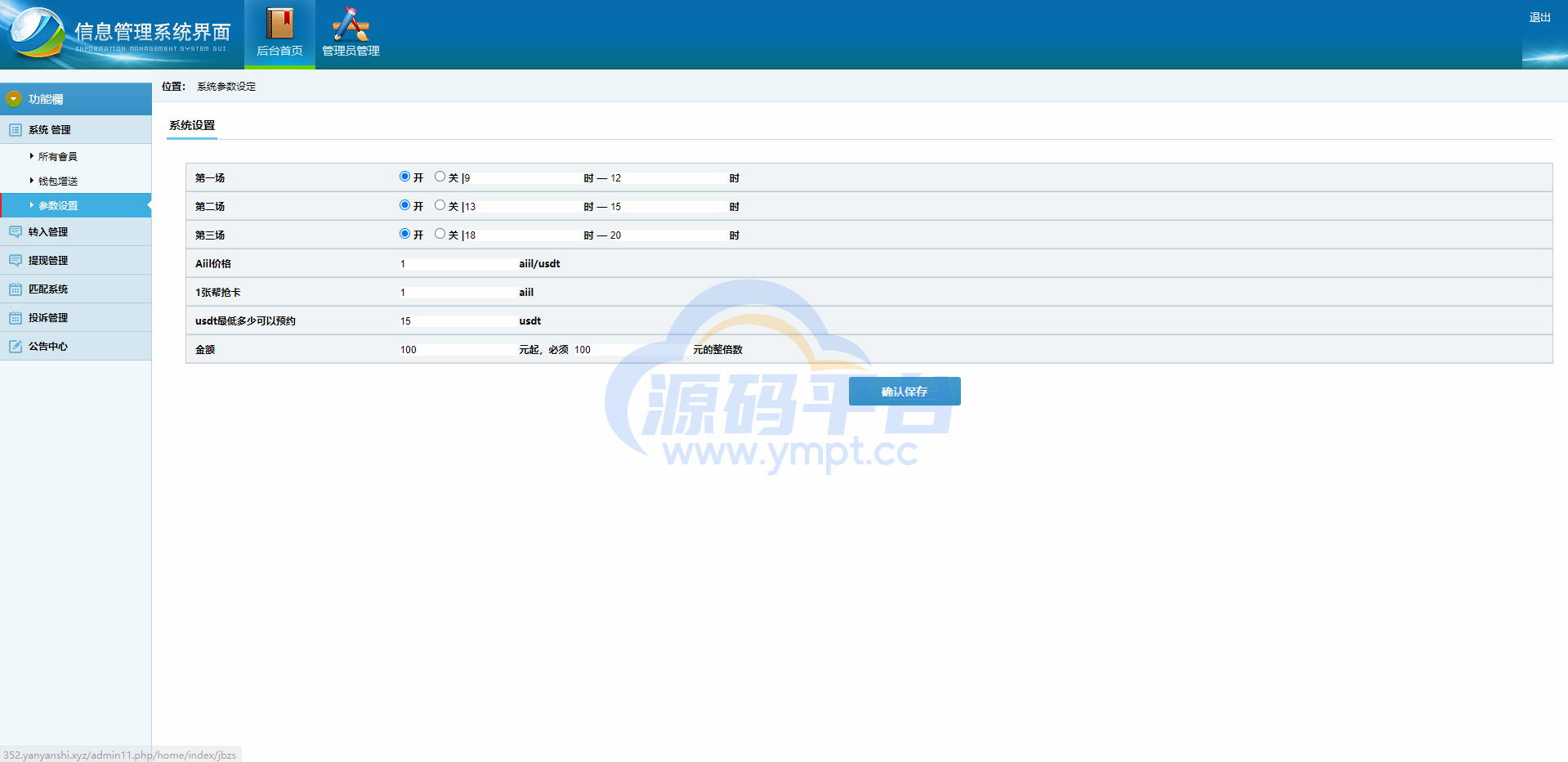
Task: Go to 后台首页 top nav label
Action: click(279, 51)
